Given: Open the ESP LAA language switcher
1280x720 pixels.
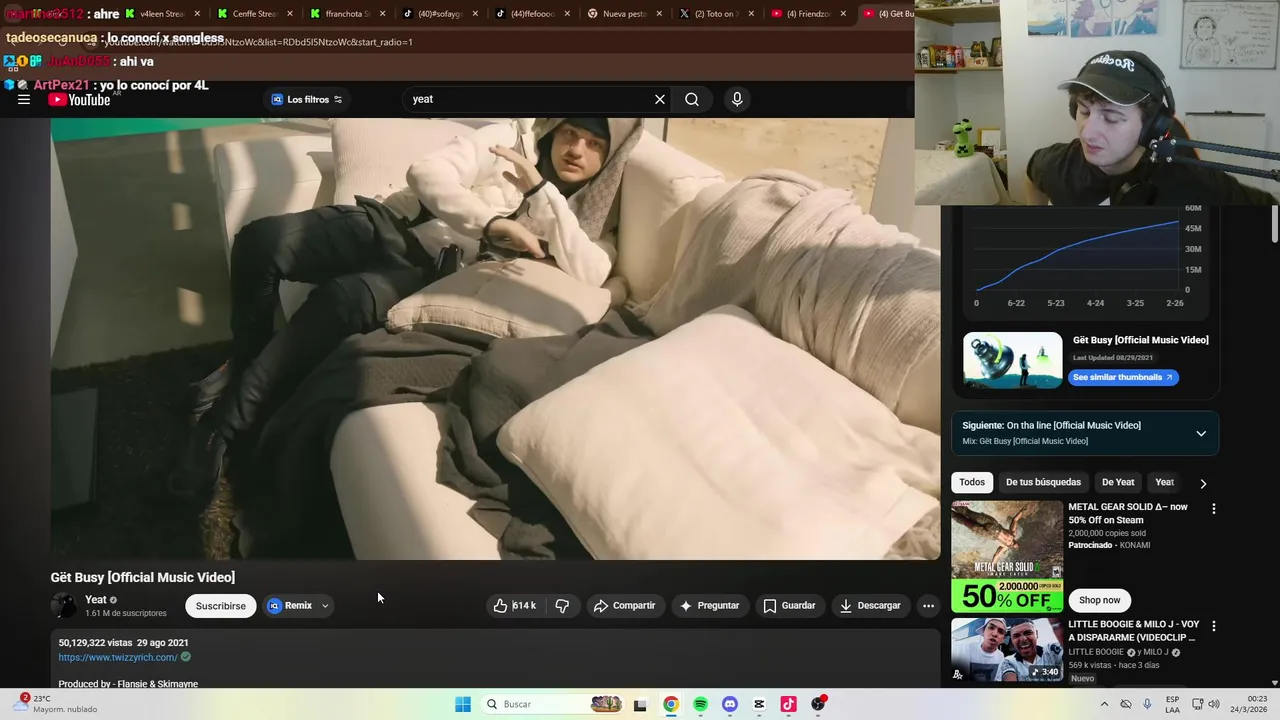Looking at the screenshot, I should [1172, 704].
